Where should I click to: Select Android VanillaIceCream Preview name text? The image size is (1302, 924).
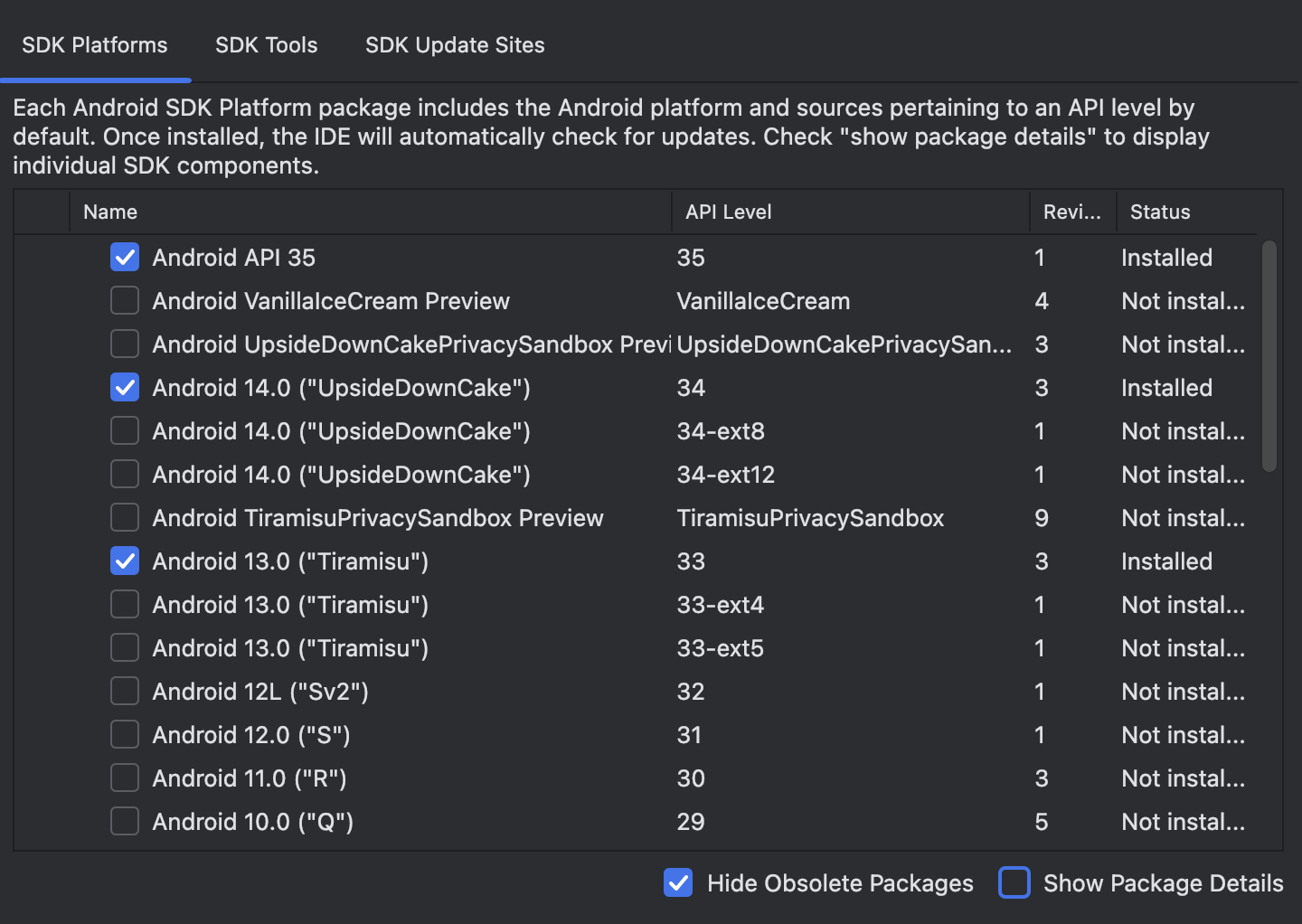tap(331, 301)
